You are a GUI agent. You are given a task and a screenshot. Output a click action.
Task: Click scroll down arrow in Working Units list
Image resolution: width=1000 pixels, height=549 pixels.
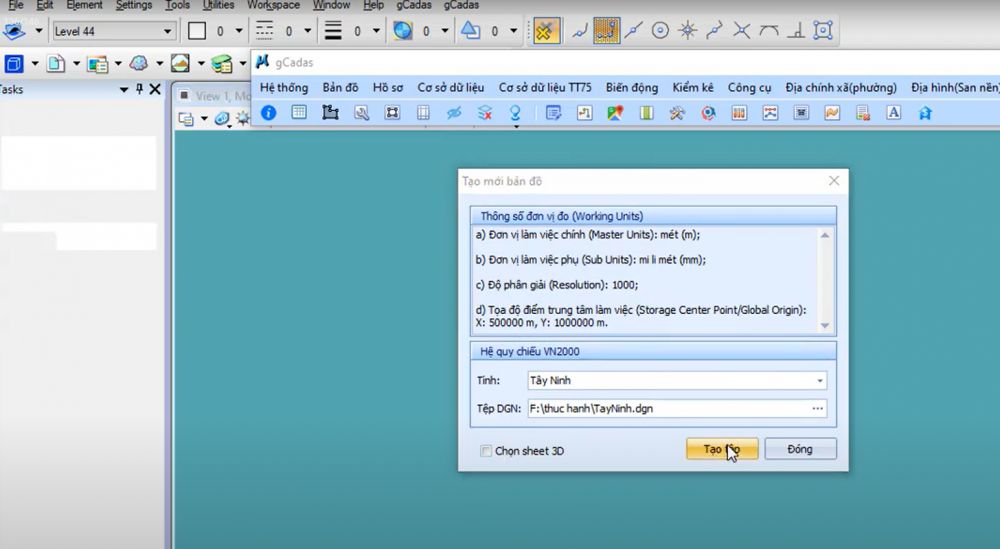coord(825,326)
